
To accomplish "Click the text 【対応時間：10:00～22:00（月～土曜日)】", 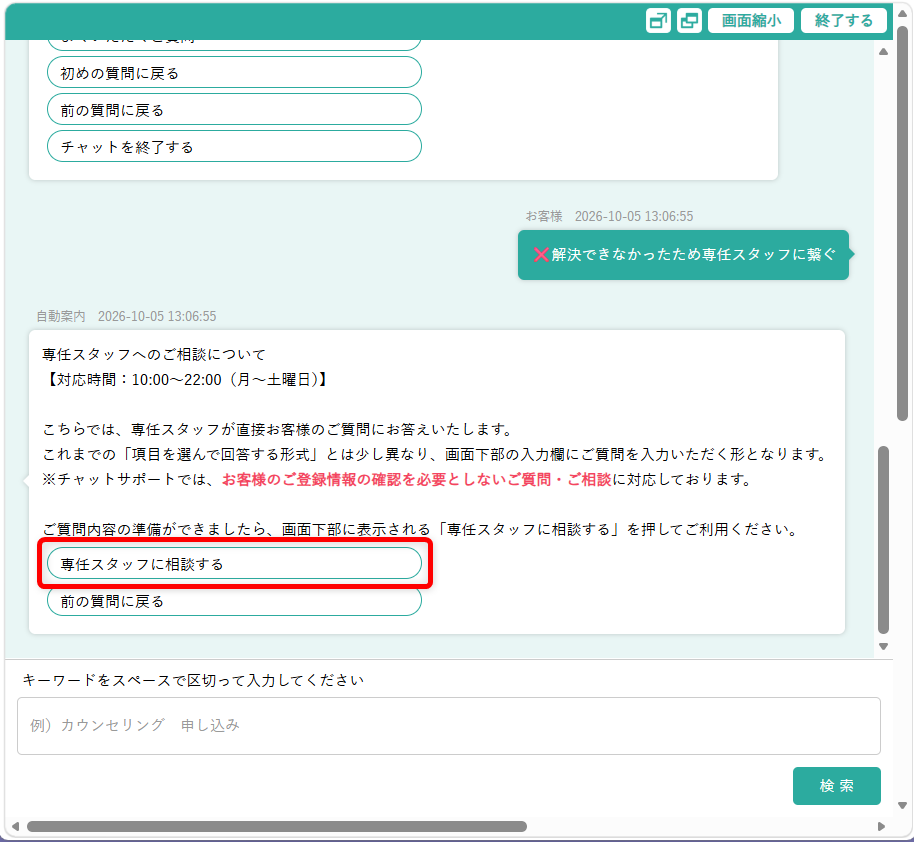I will point(187,380).
